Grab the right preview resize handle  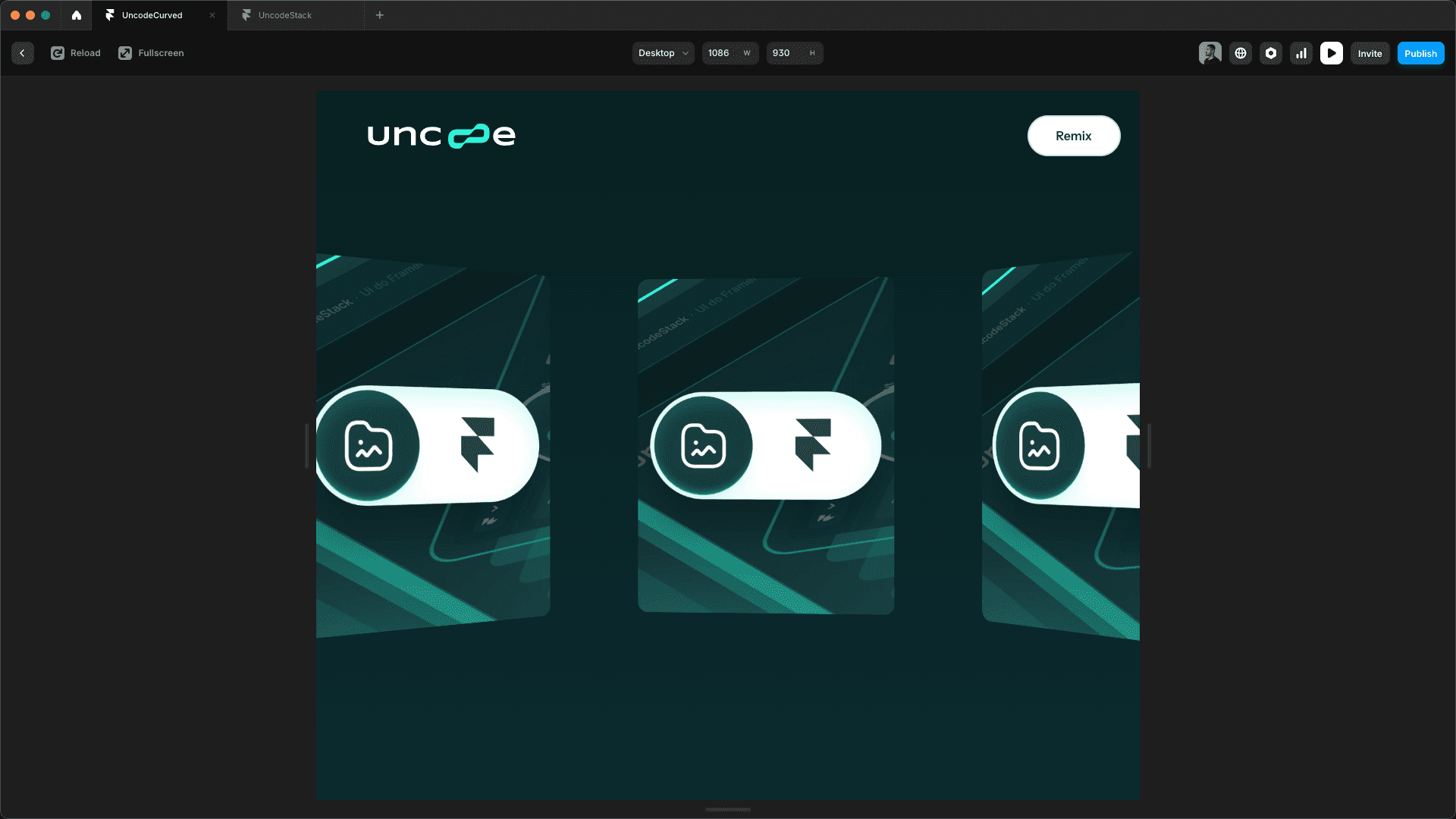(x=1150, y=446)
